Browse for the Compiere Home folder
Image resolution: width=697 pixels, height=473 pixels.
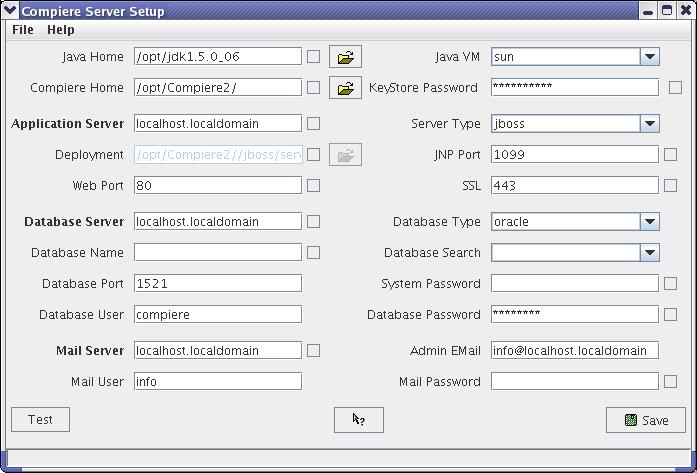tap(345, 88)
